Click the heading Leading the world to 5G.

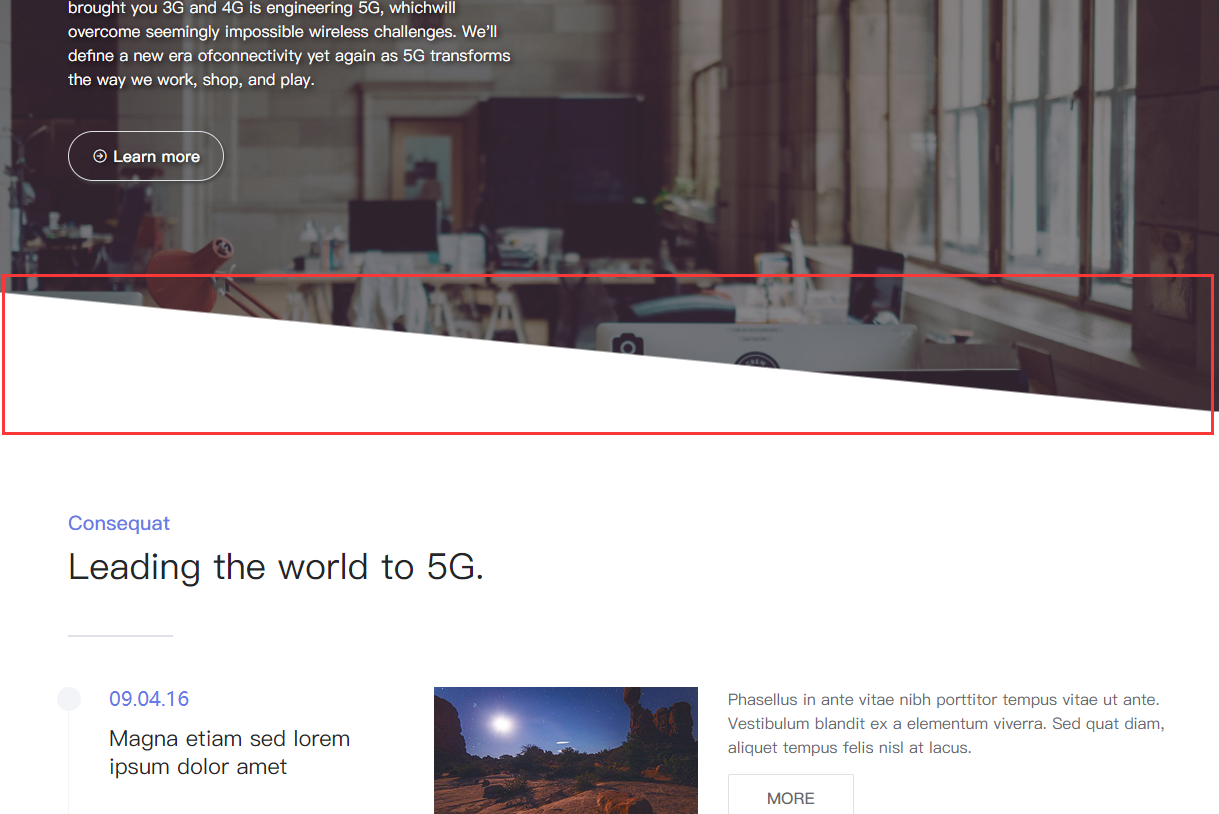coord(276,567)
